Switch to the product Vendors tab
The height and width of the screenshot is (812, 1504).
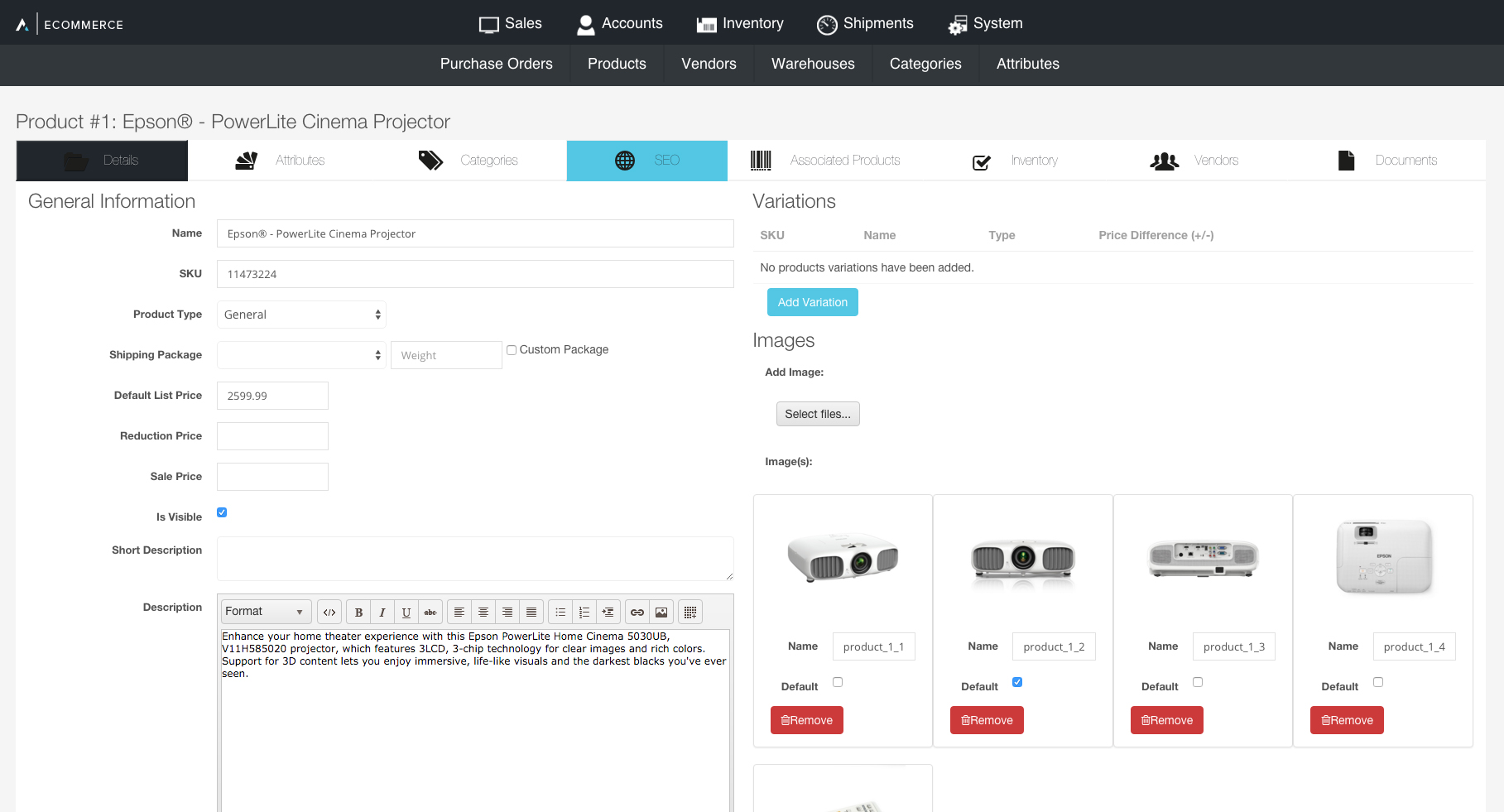(1194, 161)
